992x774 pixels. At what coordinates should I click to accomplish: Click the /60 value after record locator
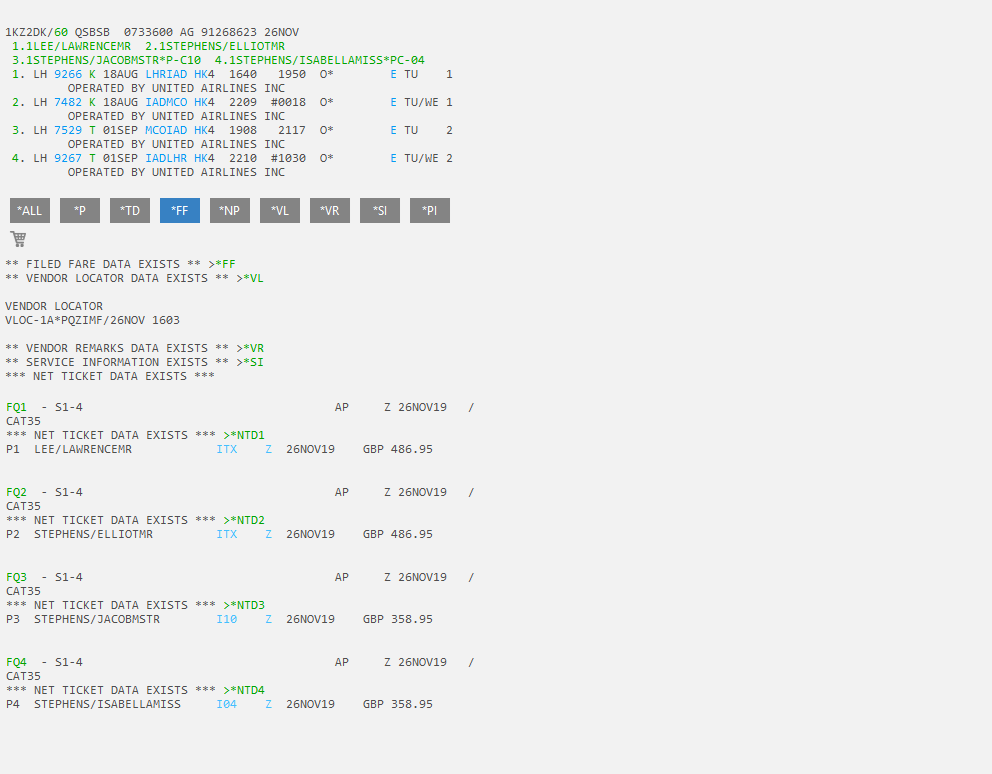click(x=58, y=32)
